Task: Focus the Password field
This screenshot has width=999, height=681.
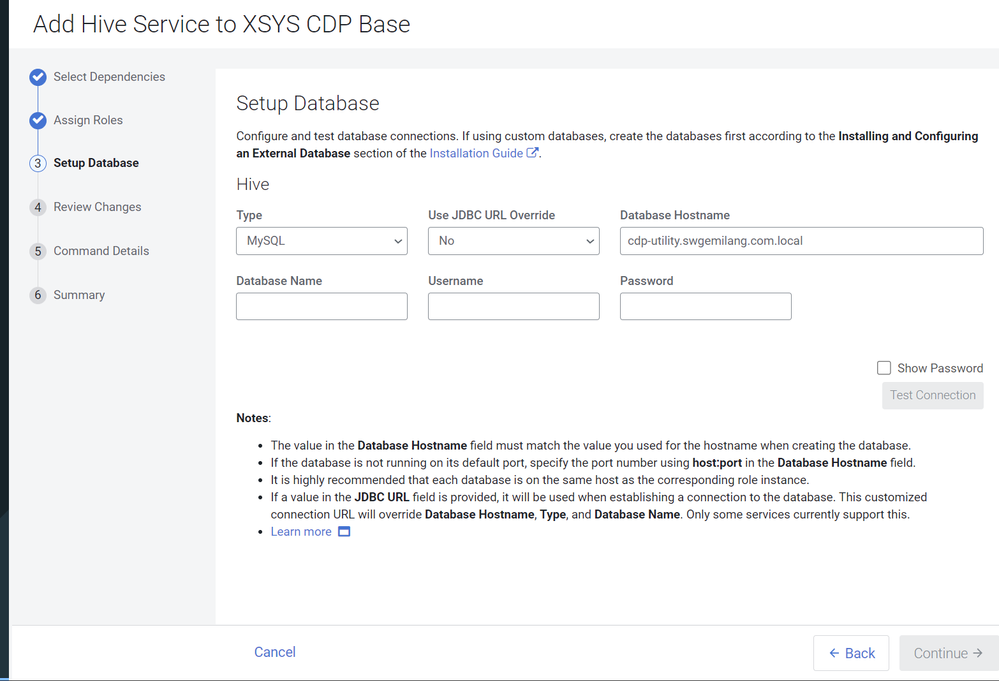Action: (x=705, y=306)
